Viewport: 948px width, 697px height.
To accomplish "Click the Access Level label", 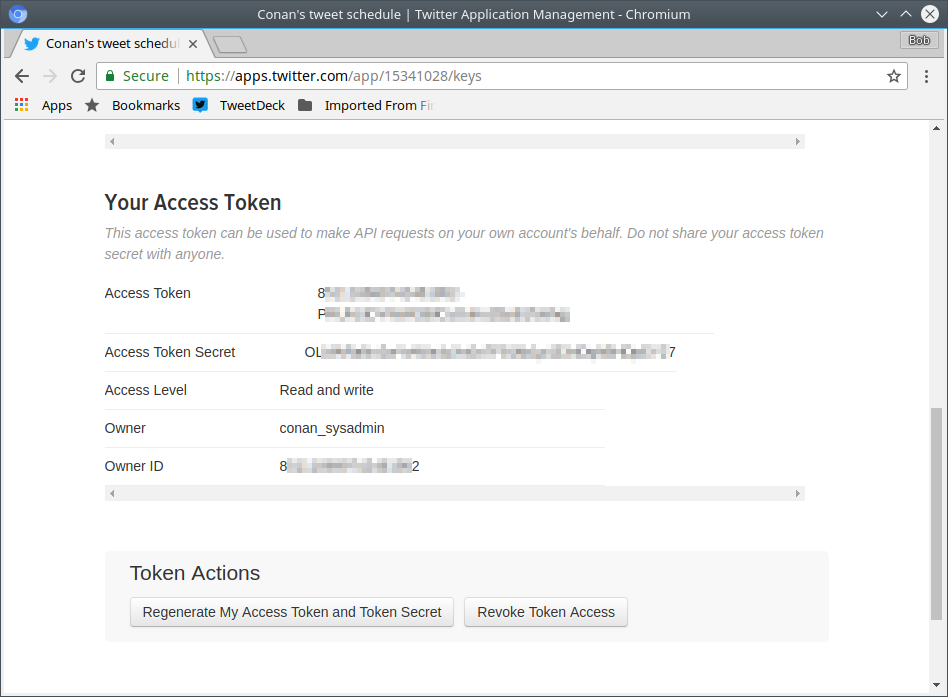I will [146, 390].
